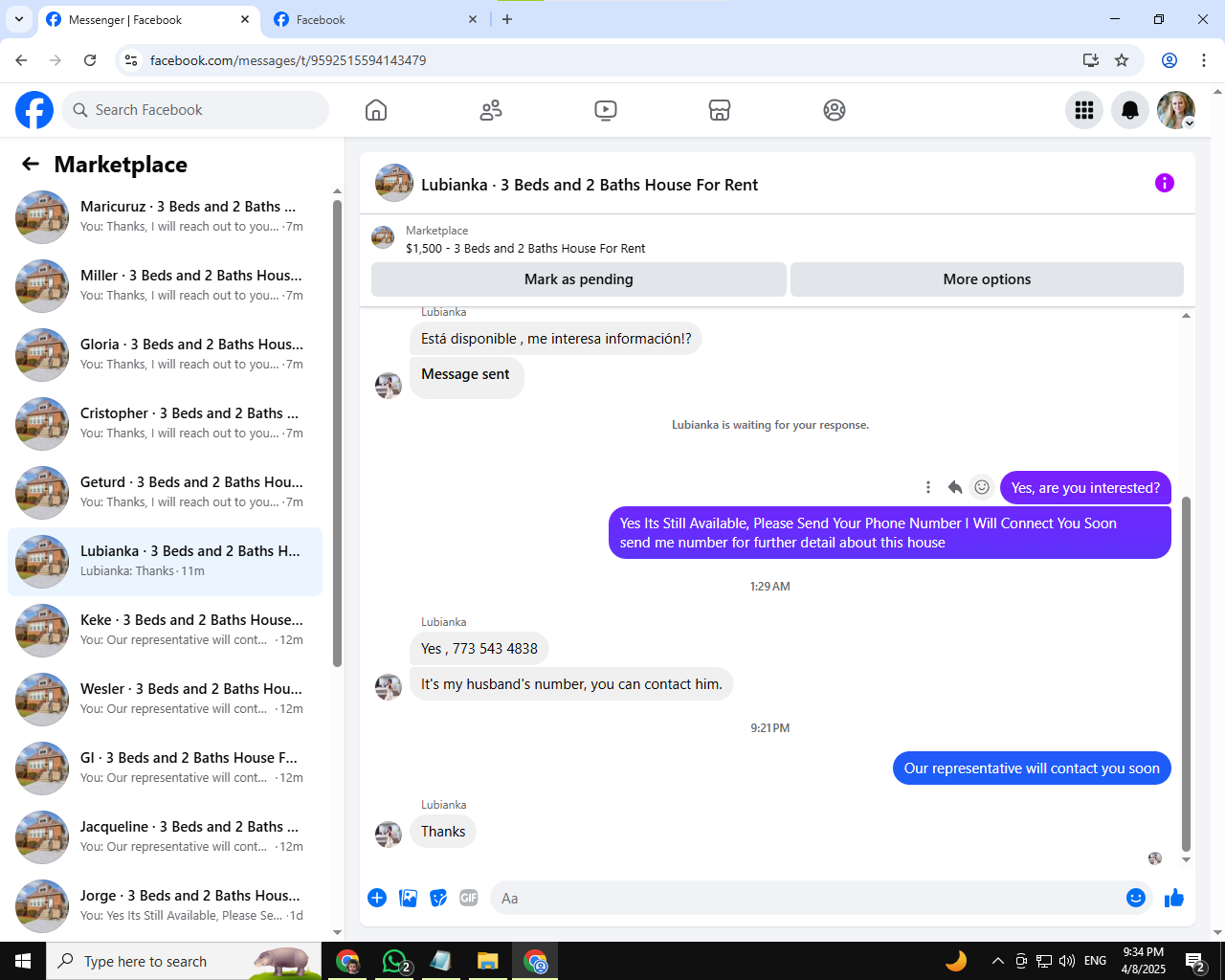
Task: Click the chat messages scrollbar
Action: click(1187, 674)
